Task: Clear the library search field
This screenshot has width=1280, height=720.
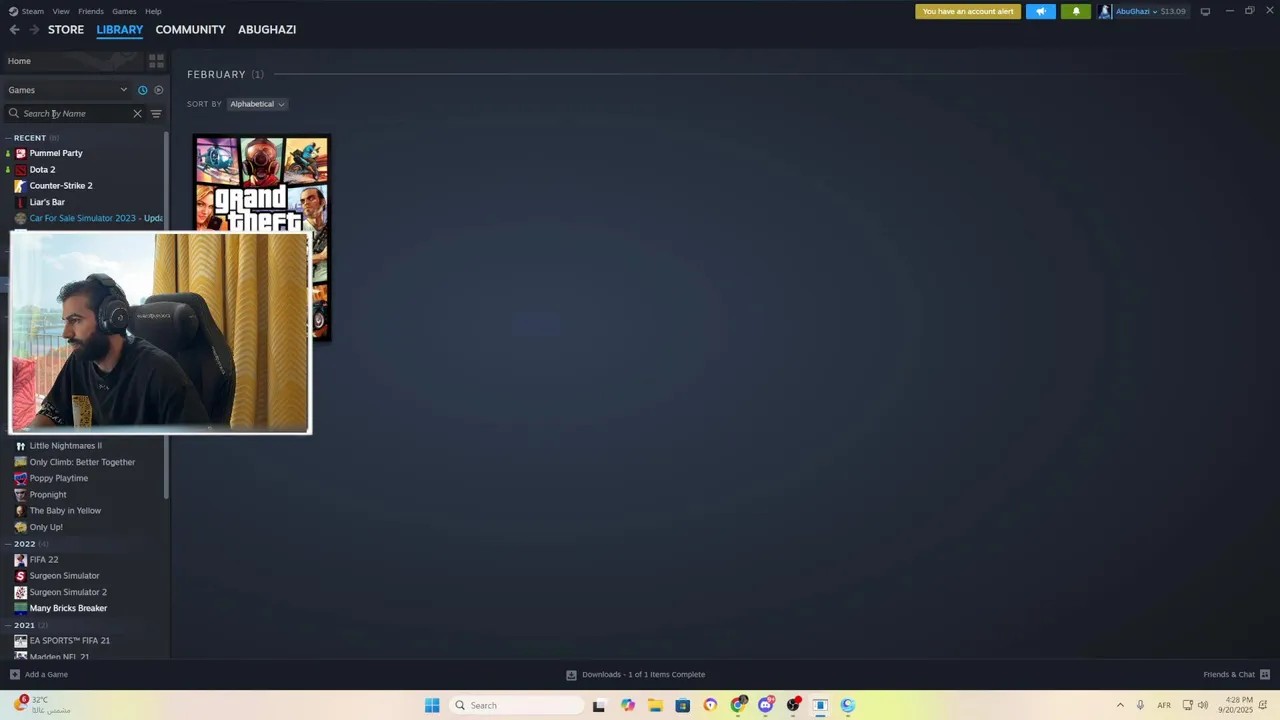Action: click(x=137, y=114)
